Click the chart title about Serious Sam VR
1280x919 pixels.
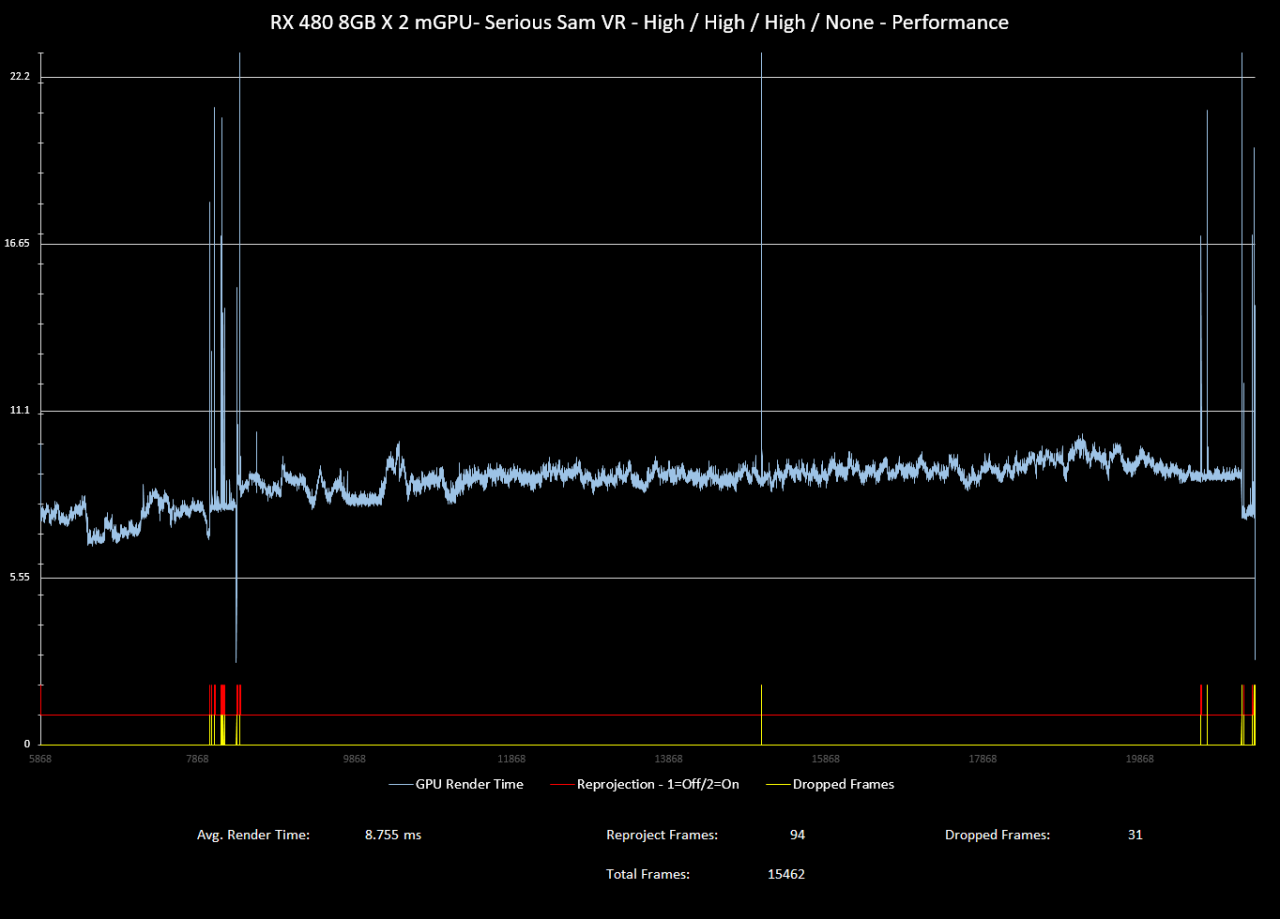(639, 22)
